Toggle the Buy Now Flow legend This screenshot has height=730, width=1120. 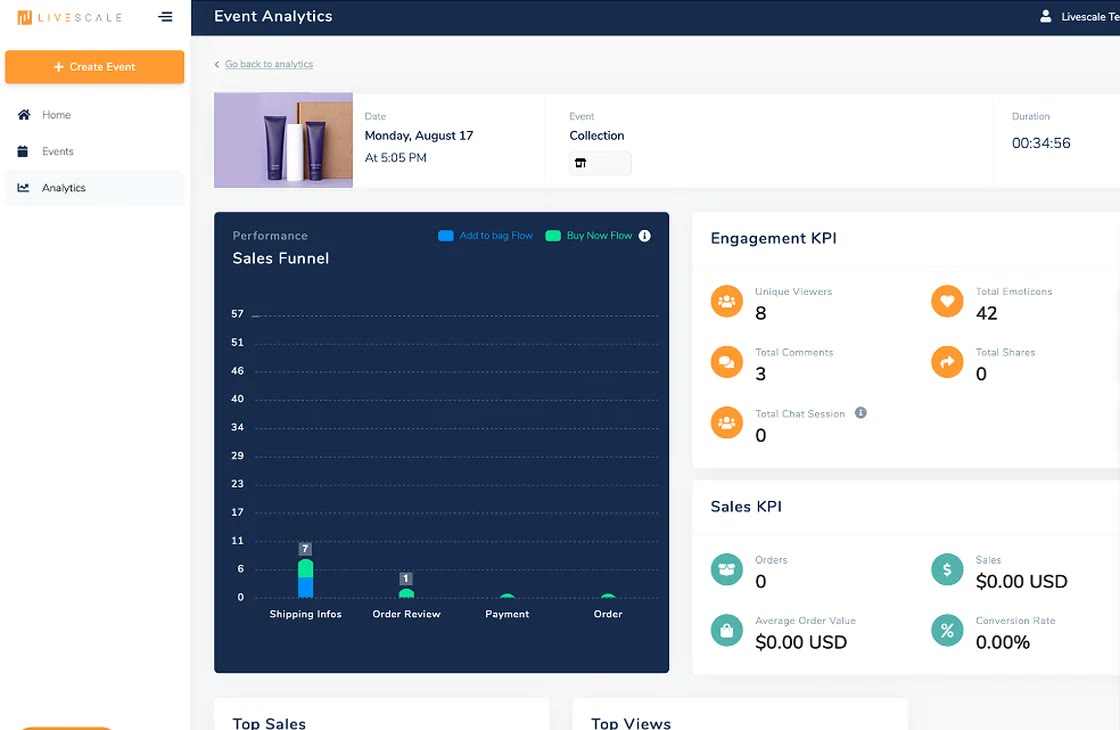(589, 236)
